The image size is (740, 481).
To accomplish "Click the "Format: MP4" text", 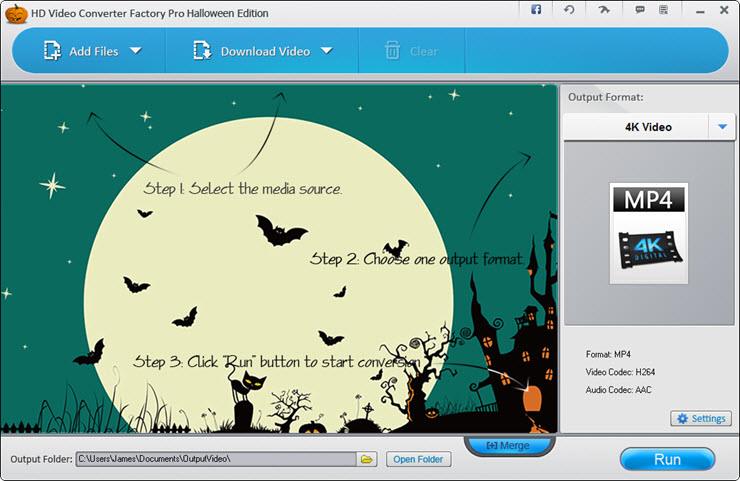I will point(608,354).
